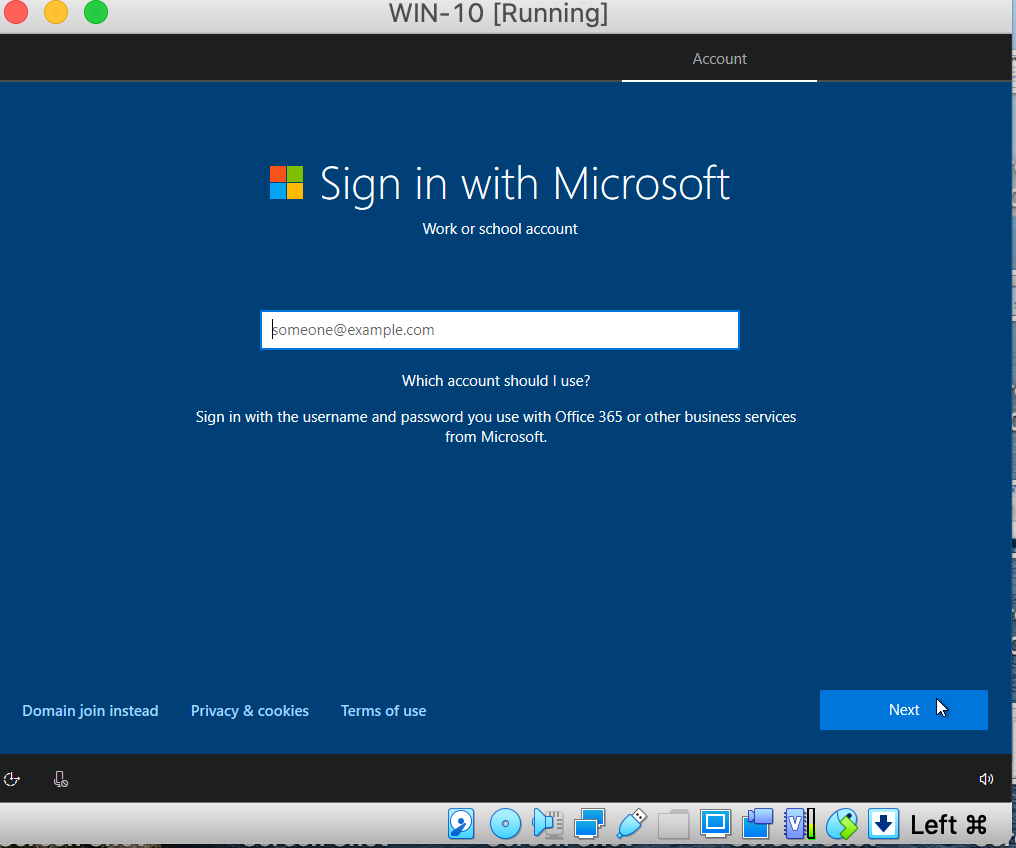Select the Account tab
This screenshot has height=848, width=1016.
click(x=719, y=59)
